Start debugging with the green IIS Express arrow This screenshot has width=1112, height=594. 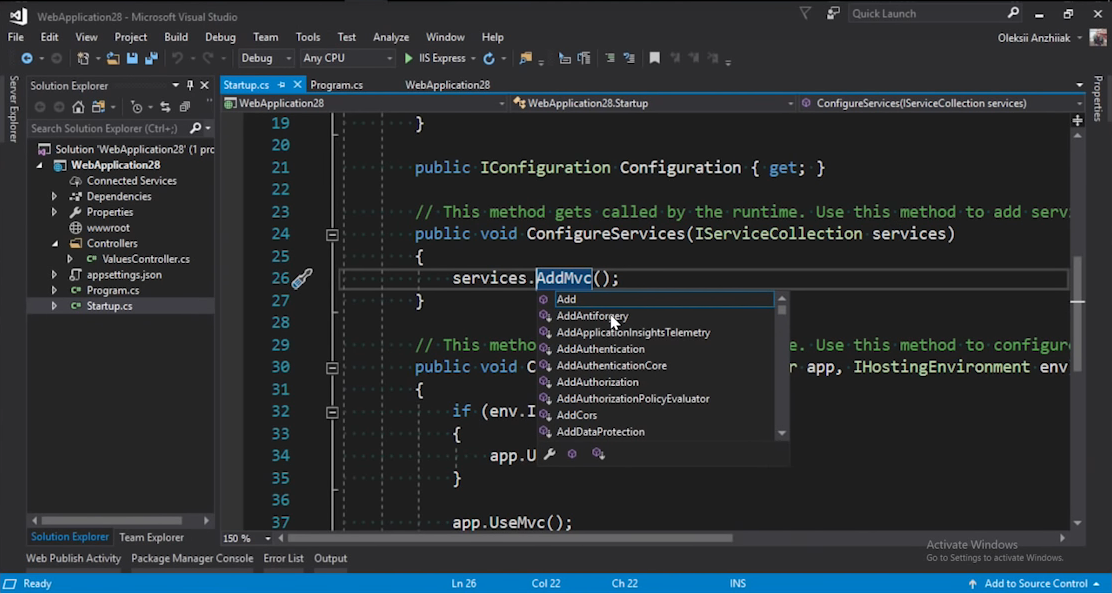[x=408, y=58]
